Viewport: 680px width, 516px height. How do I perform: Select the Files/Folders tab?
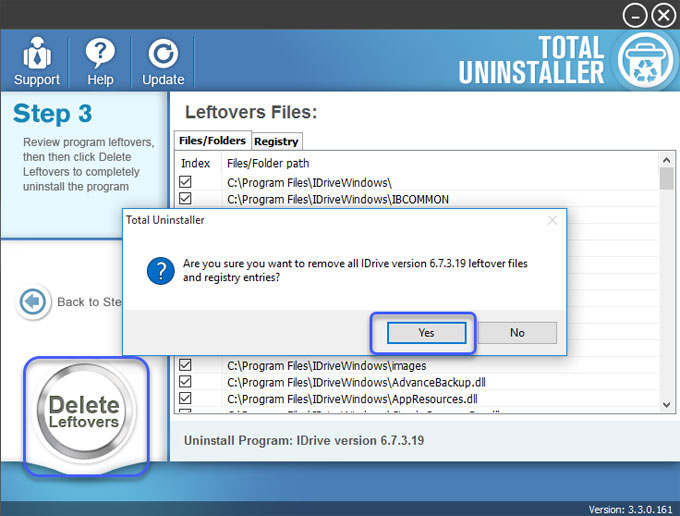212,140
